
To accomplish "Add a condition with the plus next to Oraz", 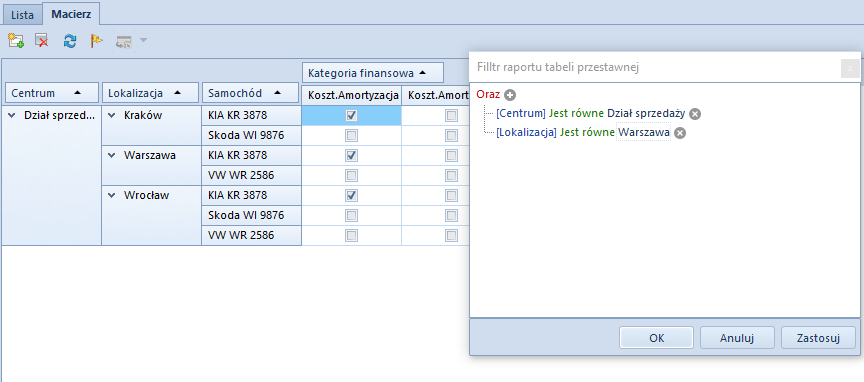I will click(510, 95).
